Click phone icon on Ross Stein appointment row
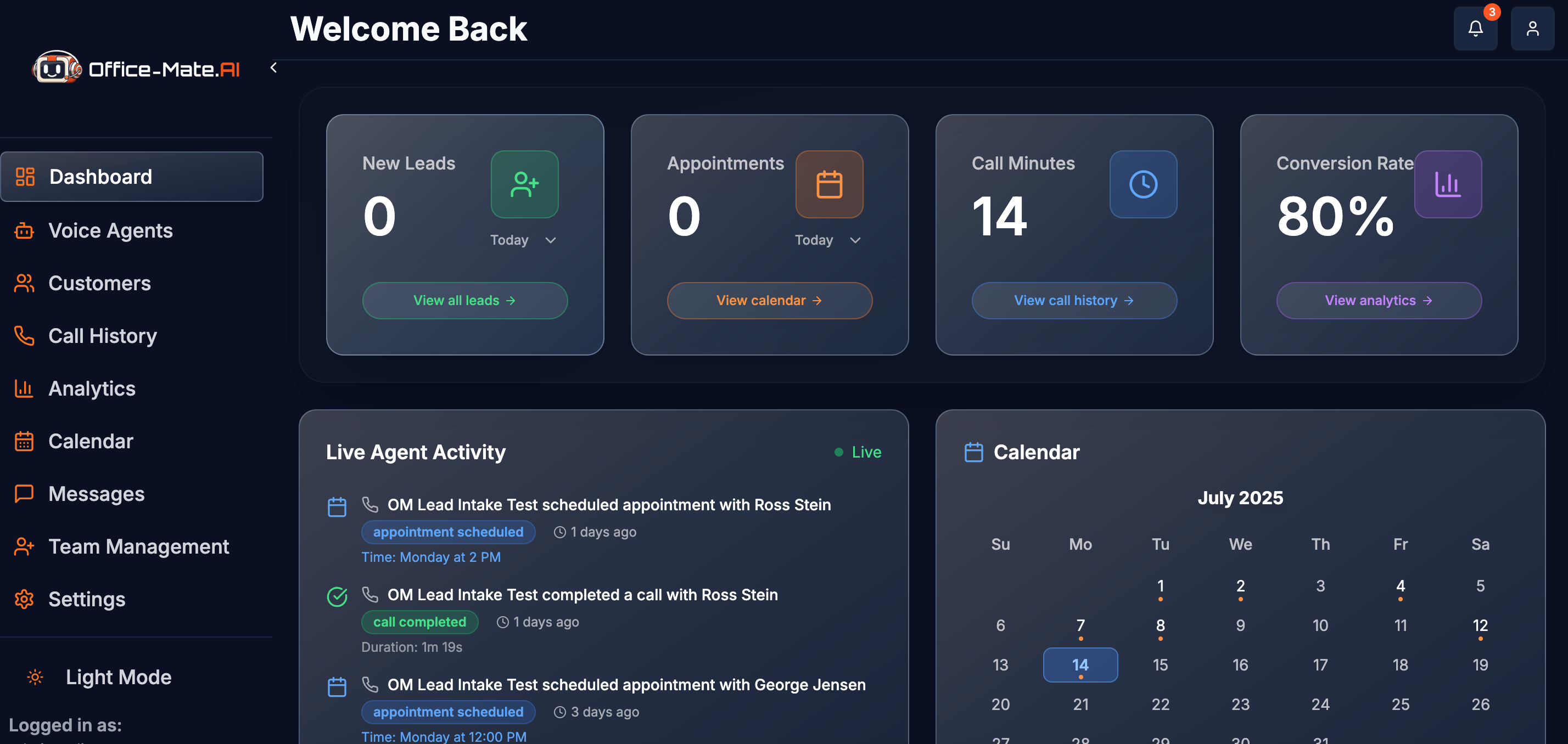 370,504
